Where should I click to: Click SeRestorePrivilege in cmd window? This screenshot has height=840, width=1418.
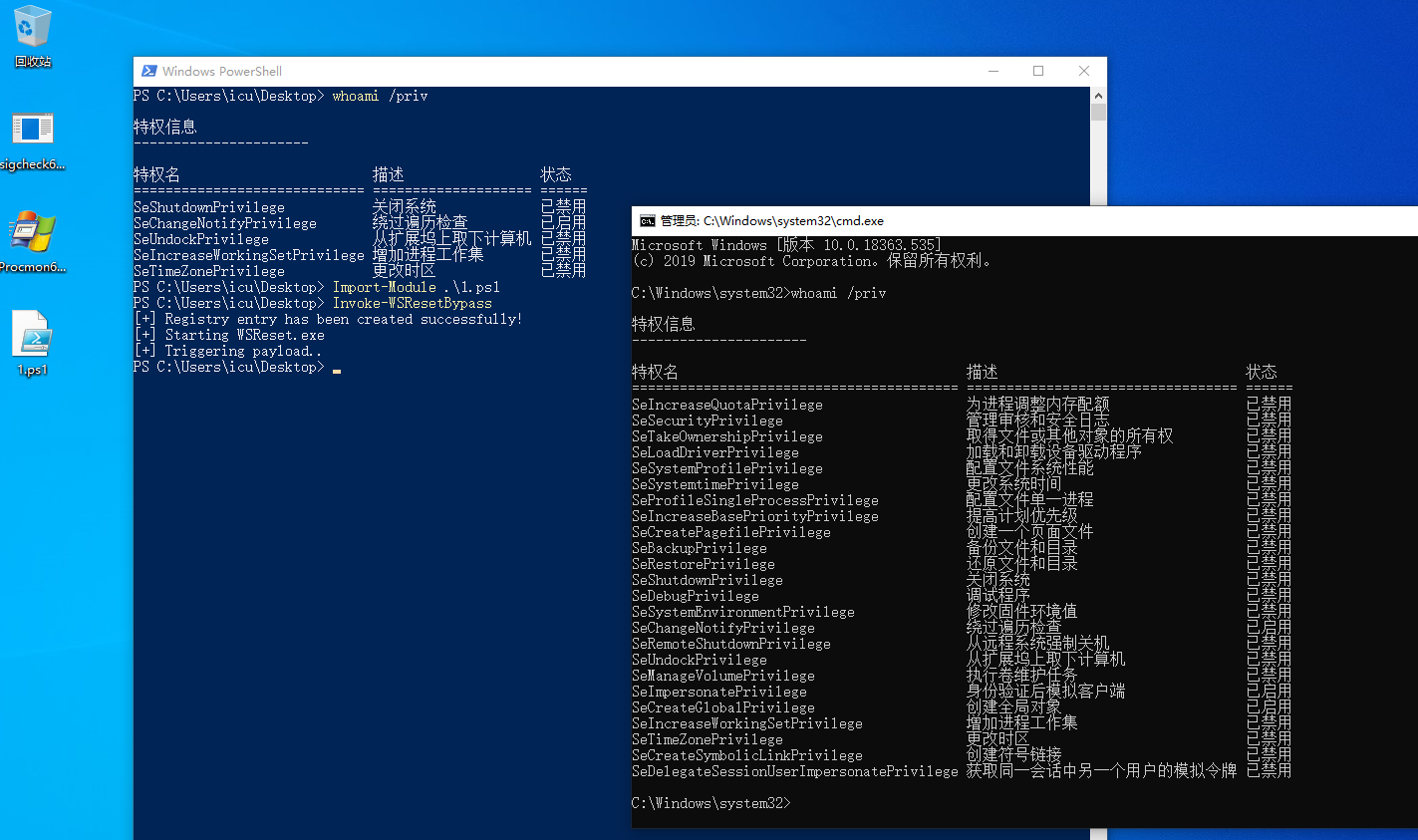tap(704, 564)
